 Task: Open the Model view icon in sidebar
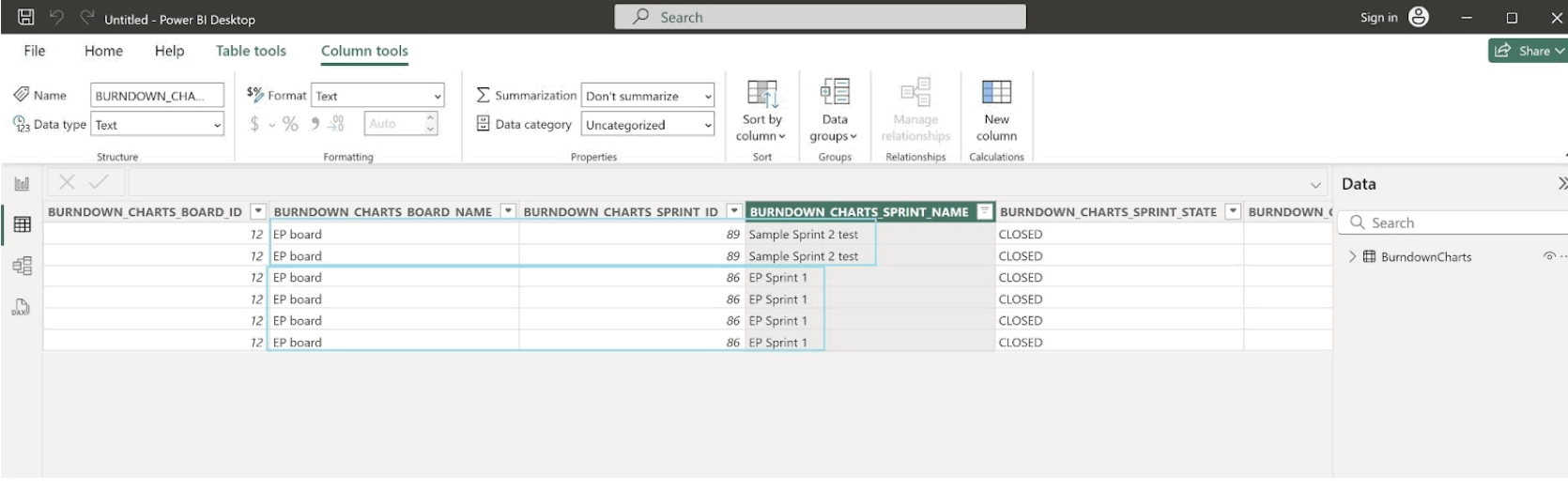click(22, 266)
